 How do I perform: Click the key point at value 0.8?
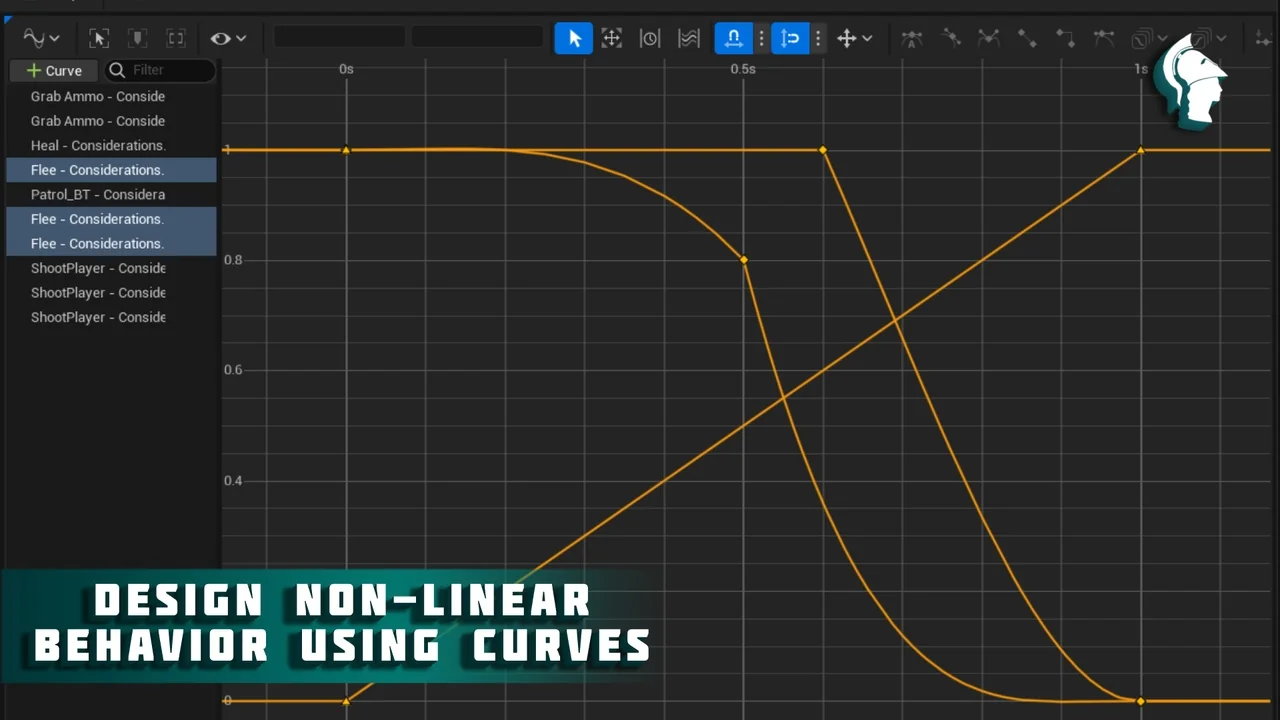tap(744, 260)
